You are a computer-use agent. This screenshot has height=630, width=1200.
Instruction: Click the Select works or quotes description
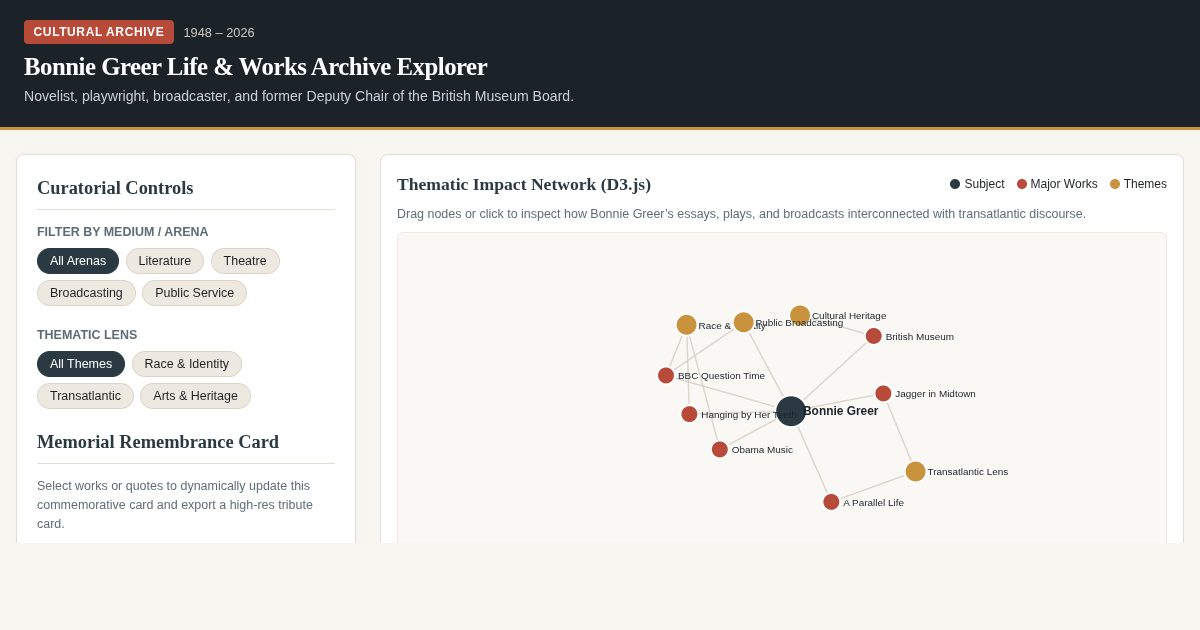click(x=175, y=505)
